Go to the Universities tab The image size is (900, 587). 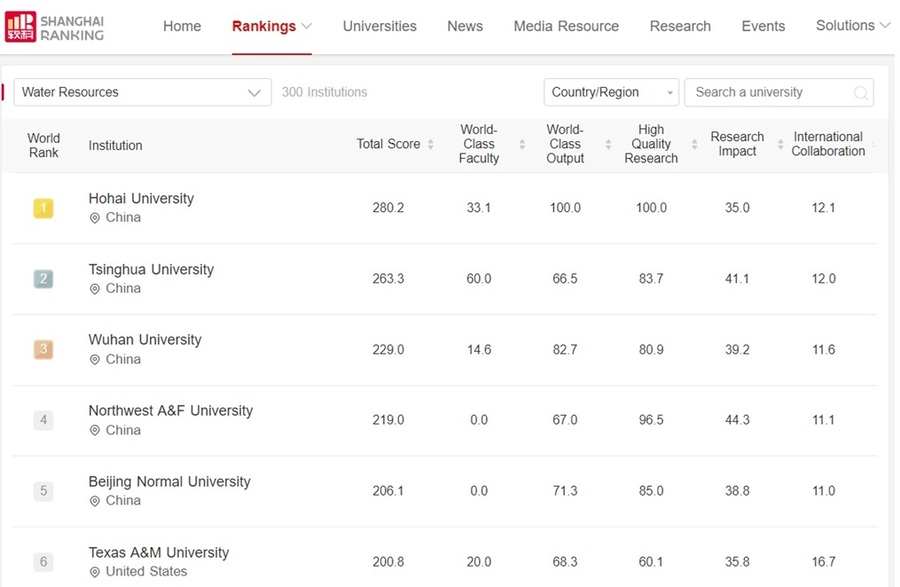click(x=379, y=26)
